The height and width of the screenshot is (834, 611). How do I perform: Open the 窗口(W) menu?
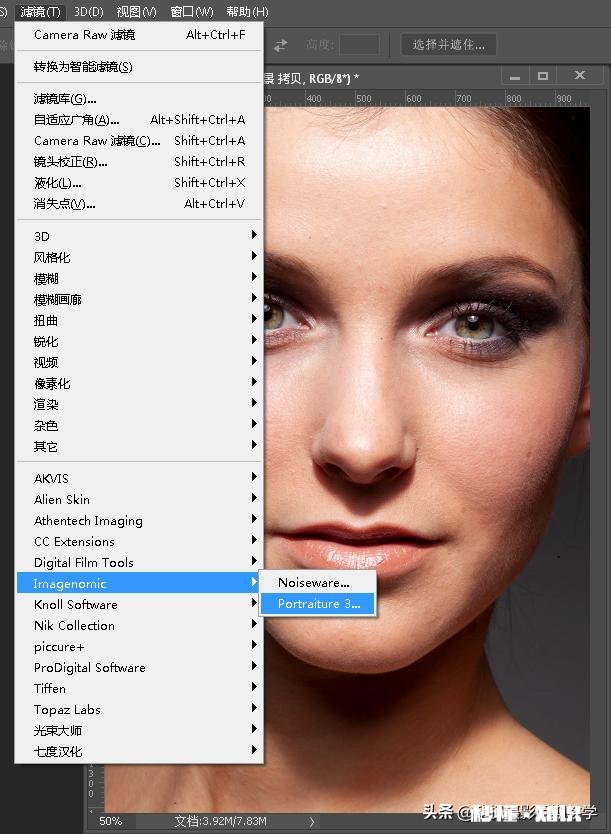[191, 12]
